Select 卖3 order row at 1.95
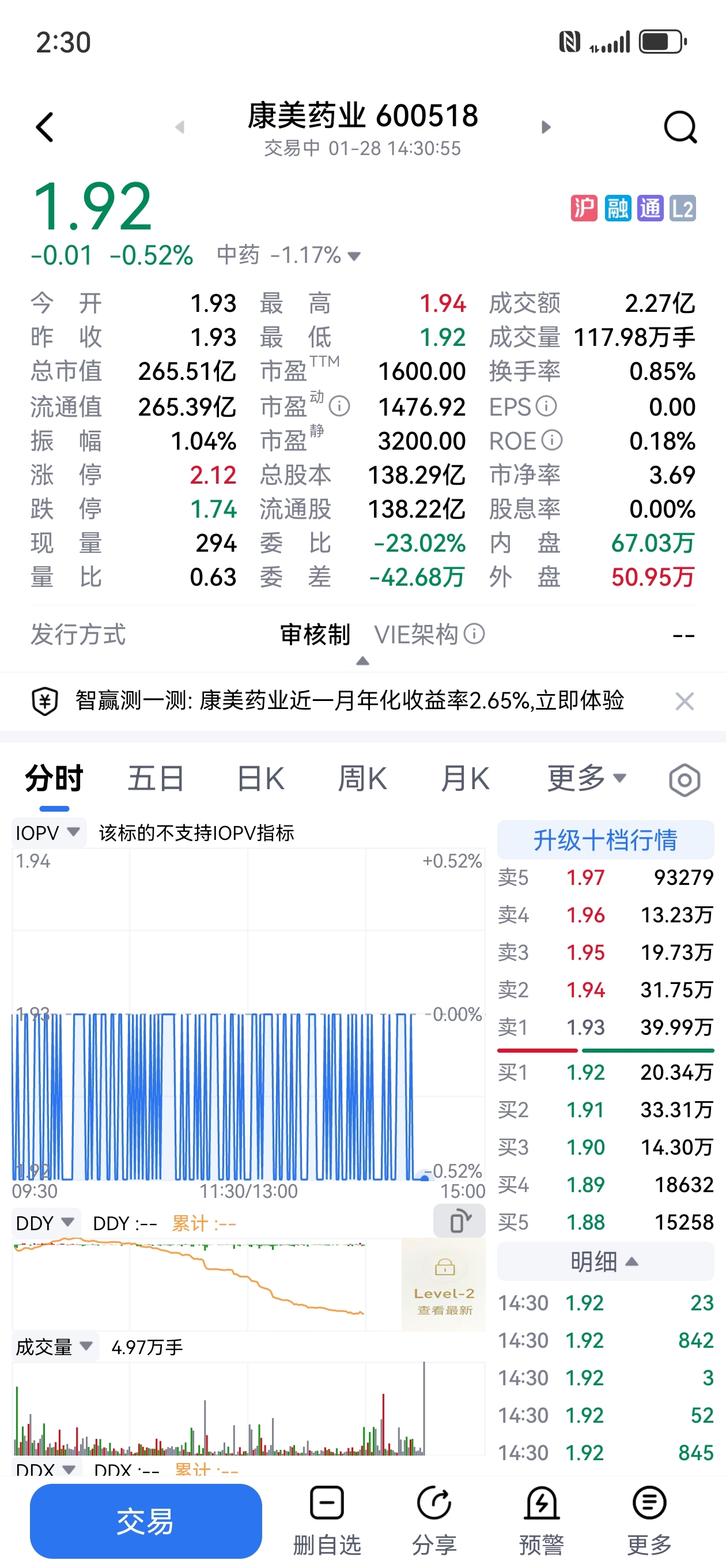The width and height of the screenshot is (726, 1568). pyautogui.click(x=606, y=952)
